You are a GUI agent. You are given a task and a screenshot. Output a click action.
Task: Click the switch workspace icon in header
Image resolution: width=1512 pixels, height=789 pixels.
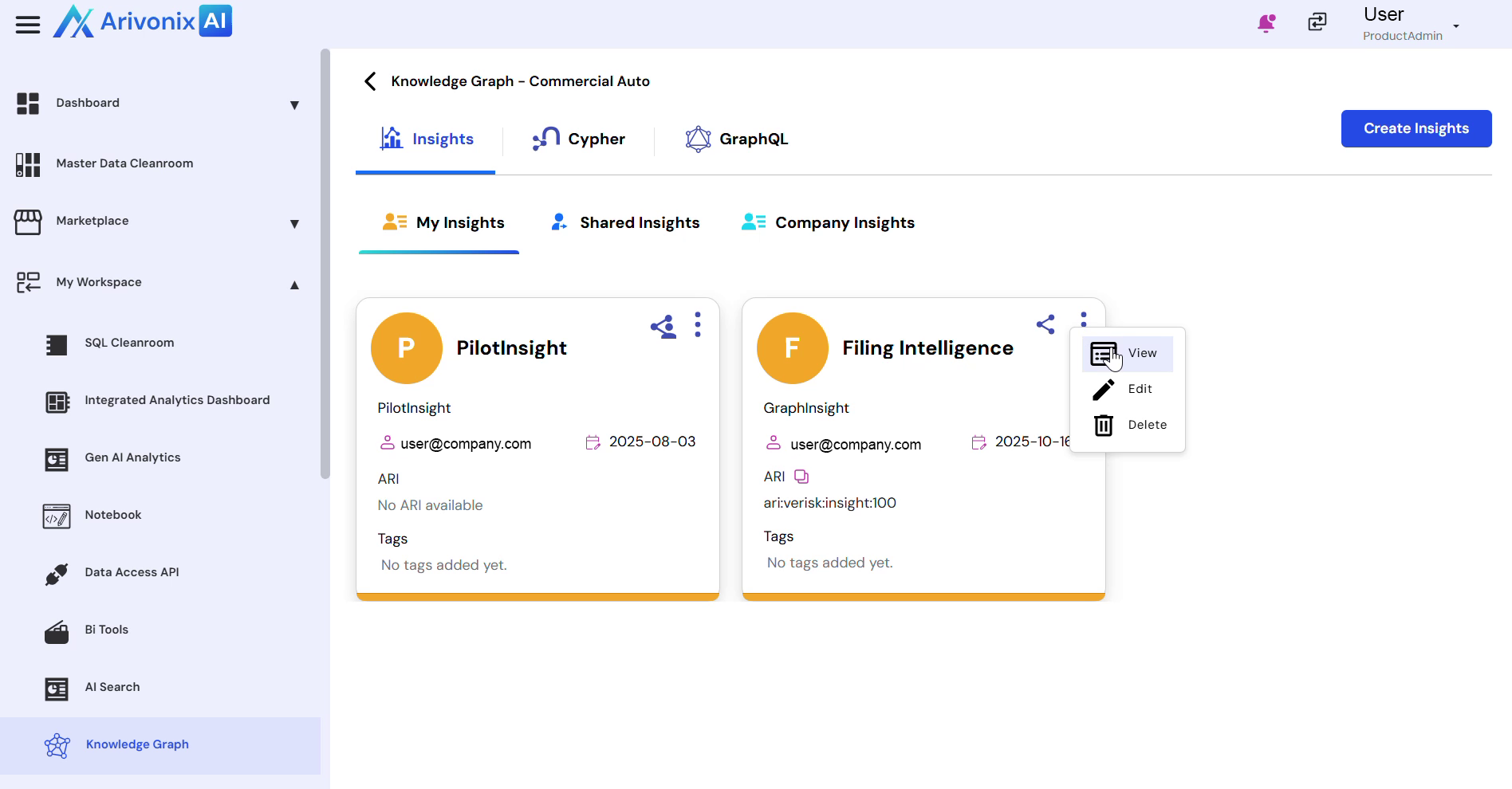[x=1317, y=22]
